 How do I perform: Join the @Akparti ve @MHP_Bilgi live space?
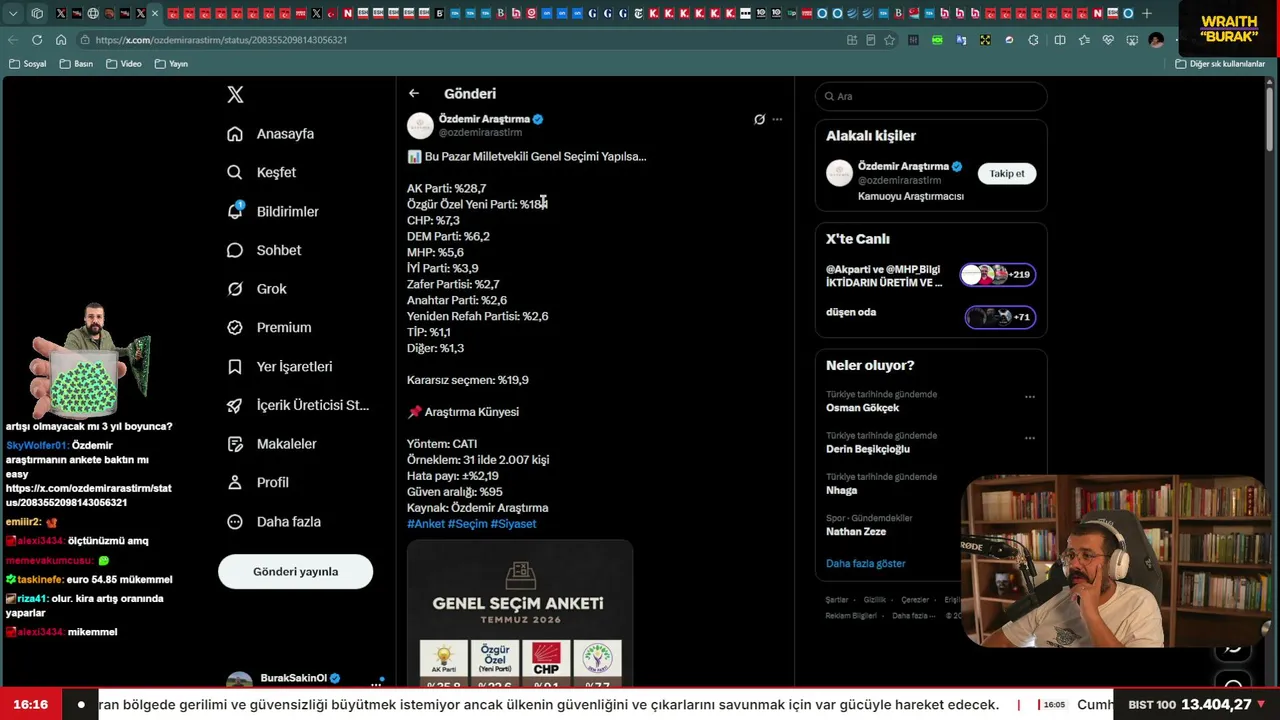pyautogui.click(x=931, y=275)
